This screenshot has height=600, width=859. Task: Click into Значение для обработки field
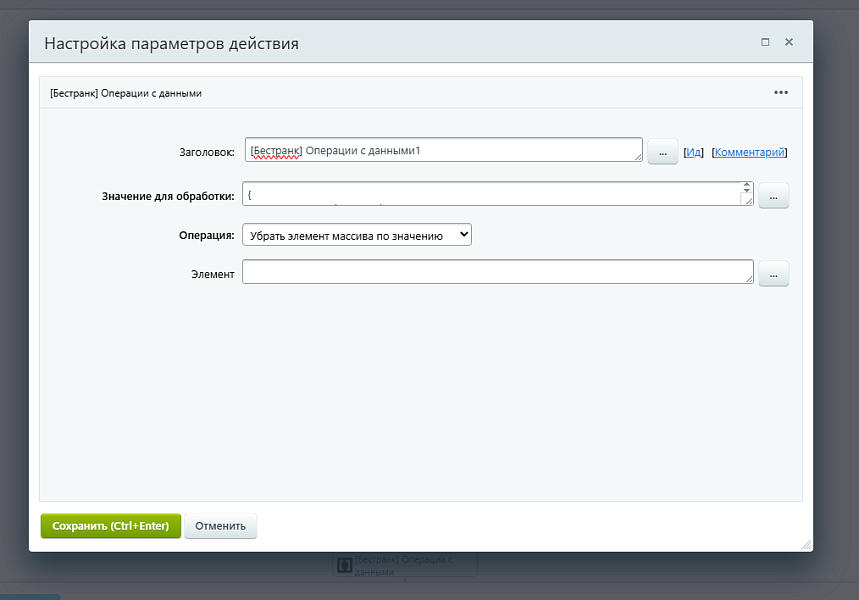490,194
